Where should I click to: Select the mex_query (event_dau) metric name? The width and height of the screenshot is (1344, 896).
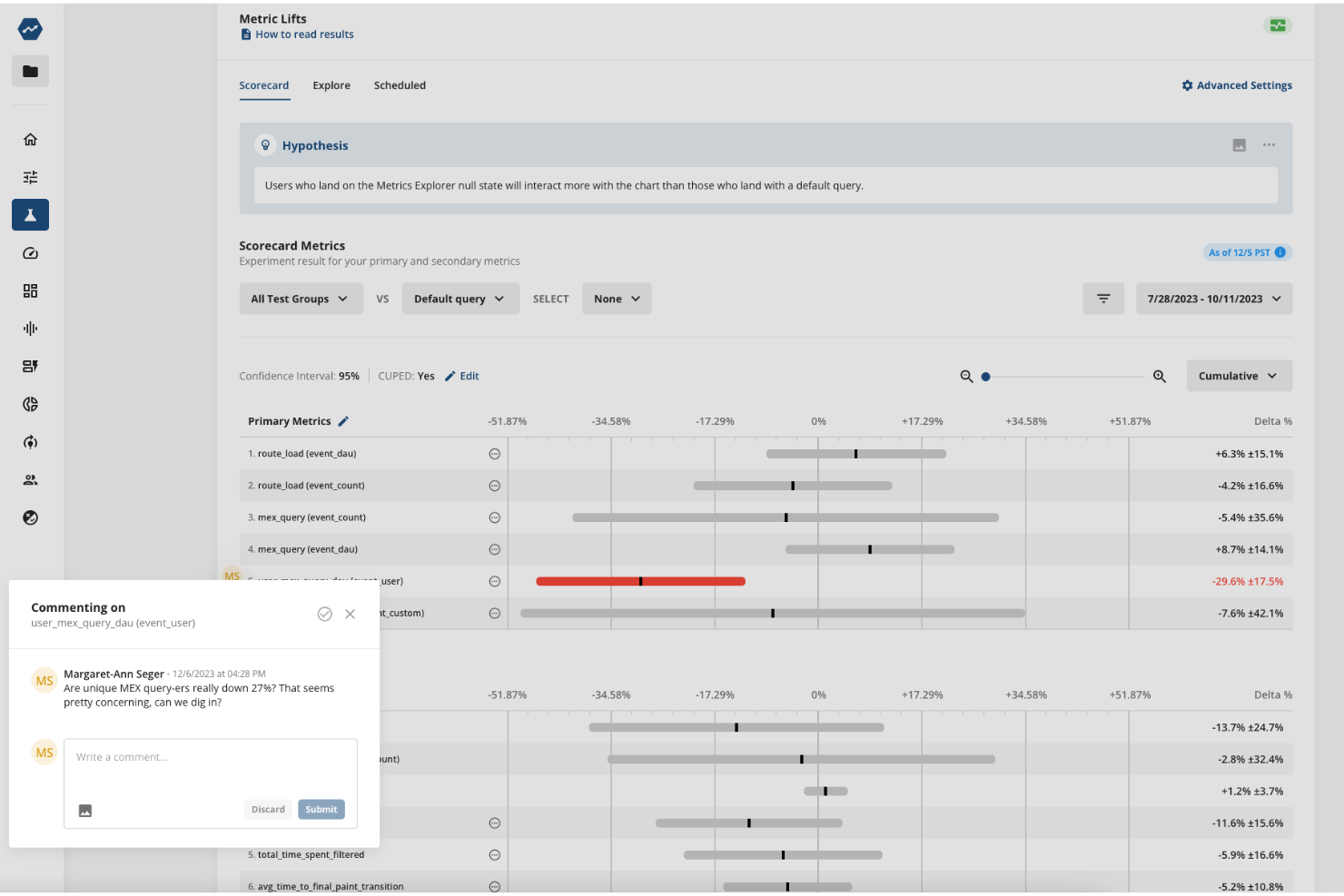point(308,549)
